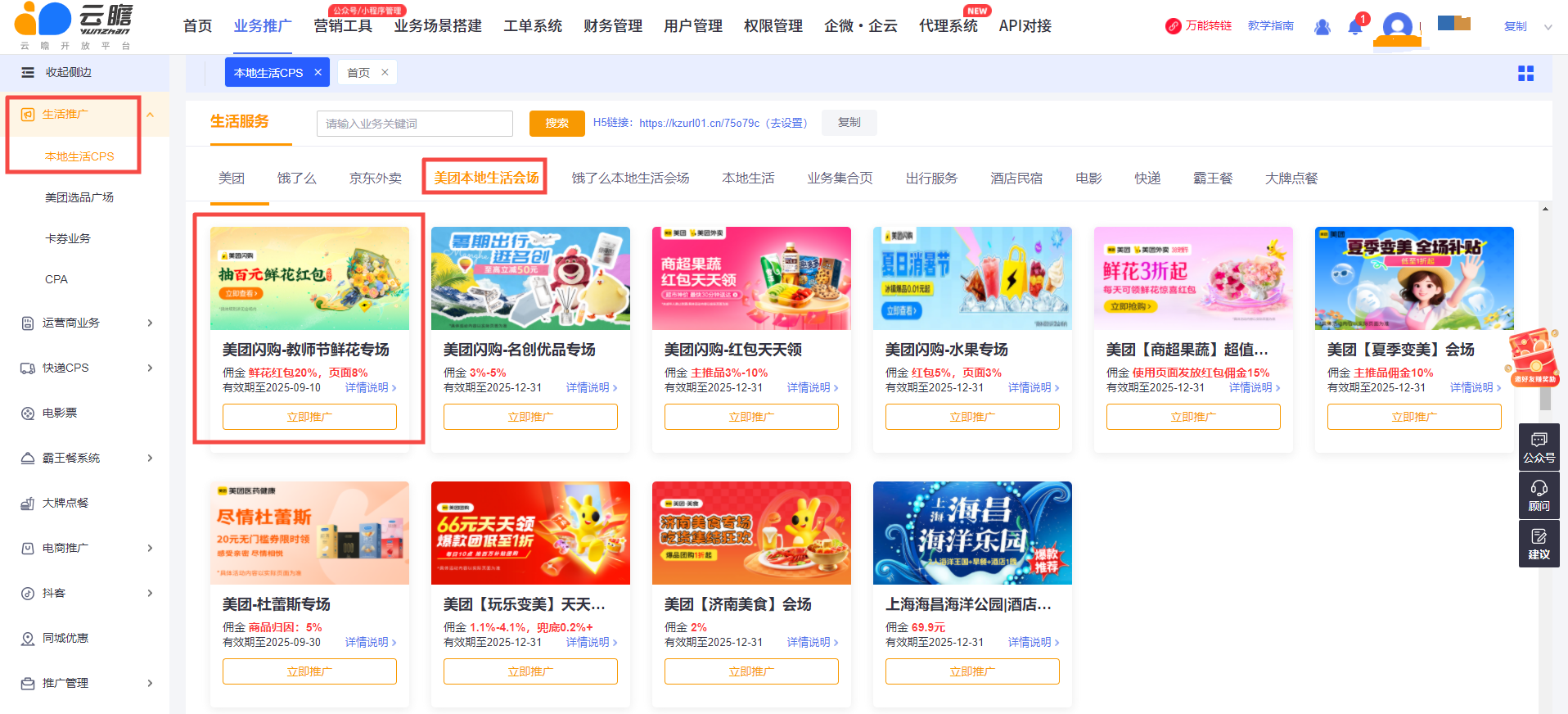Viewport: 1568px width, 714px height.
Task: Open the 财务管理 top menu
Action: pos(613,26)
